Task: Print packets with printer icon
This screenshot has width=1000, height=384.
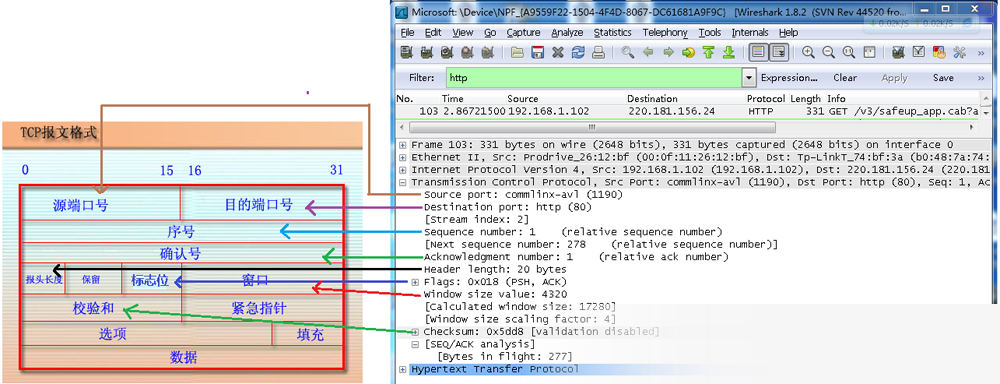Action: 598,52
